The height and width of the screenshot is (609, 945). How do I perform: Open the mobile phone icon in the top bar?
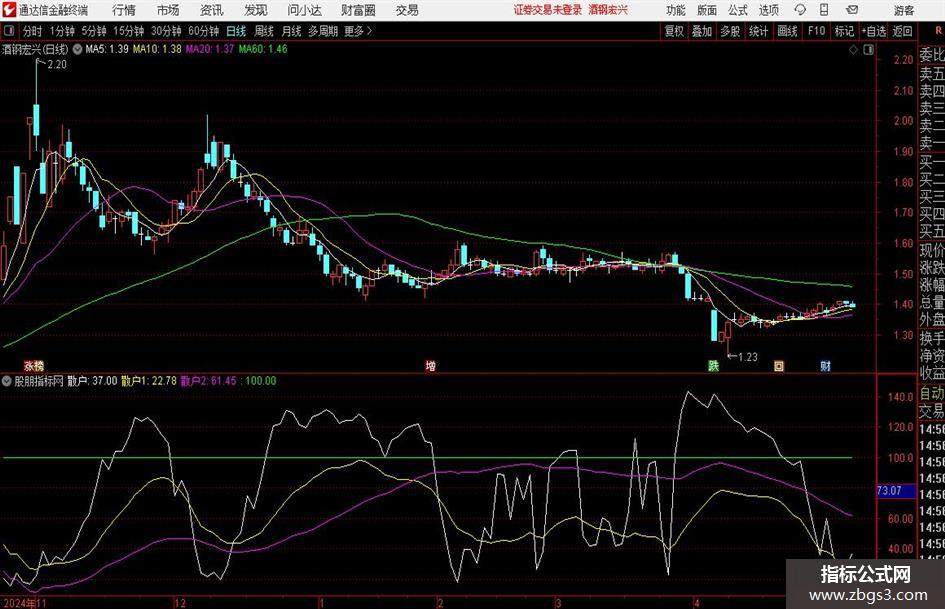pyautogui.click(x=824, y=10)
